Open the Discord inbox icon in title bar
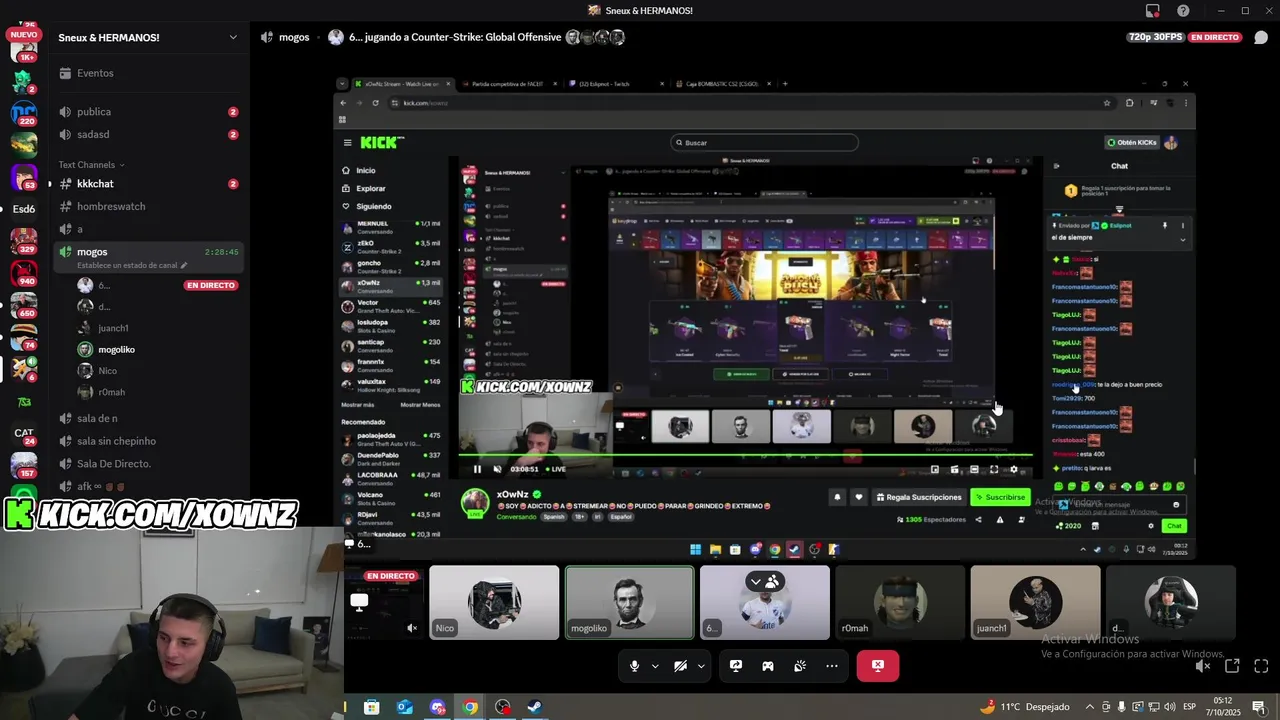The height and width of the screenshot is (720, 1280). 1153,11
